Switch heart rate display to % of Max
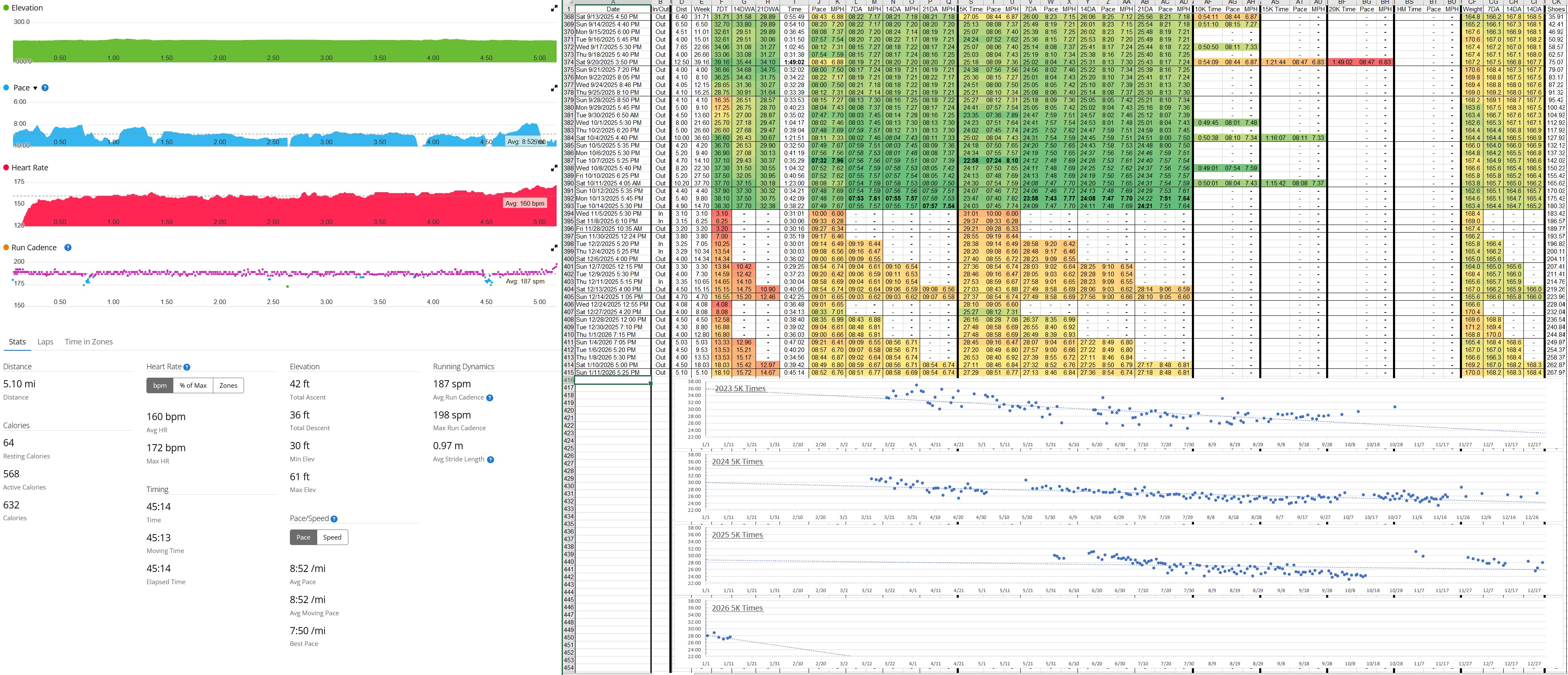Viewport: 1568px width, 675px height. point(193,385)
